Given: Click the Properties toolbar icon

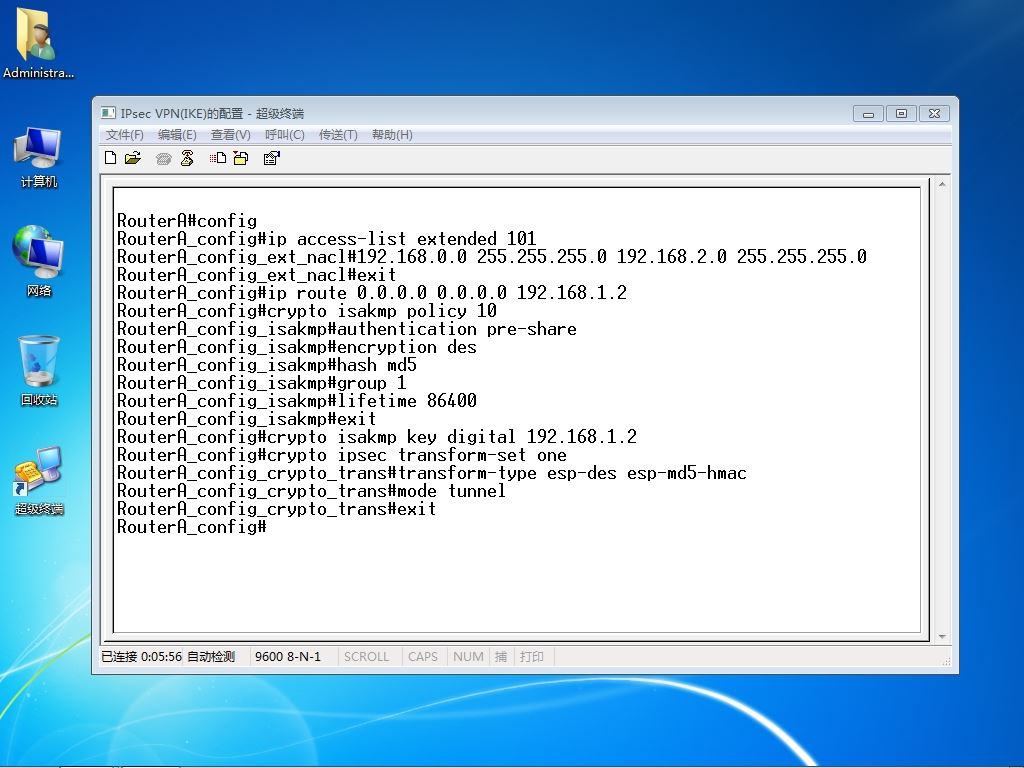Looking at the screenshot, I should coord(272,158).
